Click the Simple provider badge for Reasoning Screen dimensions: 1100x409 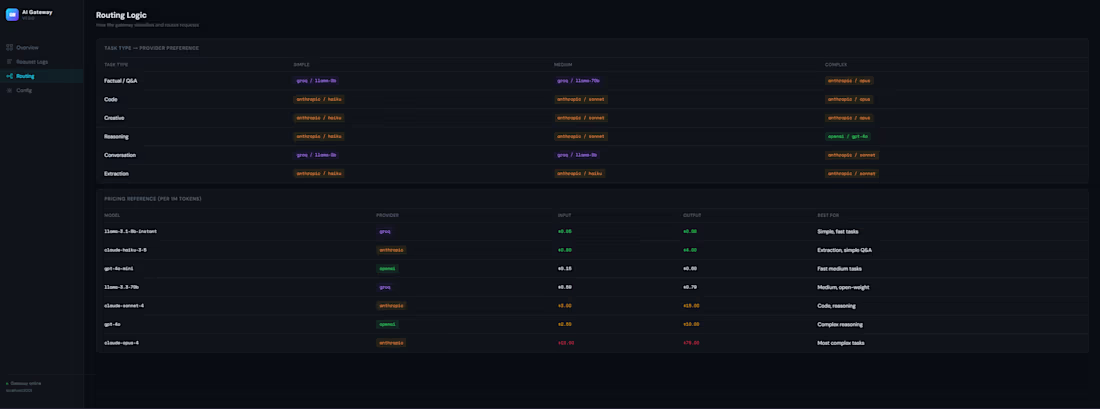(x=319, y=136)
